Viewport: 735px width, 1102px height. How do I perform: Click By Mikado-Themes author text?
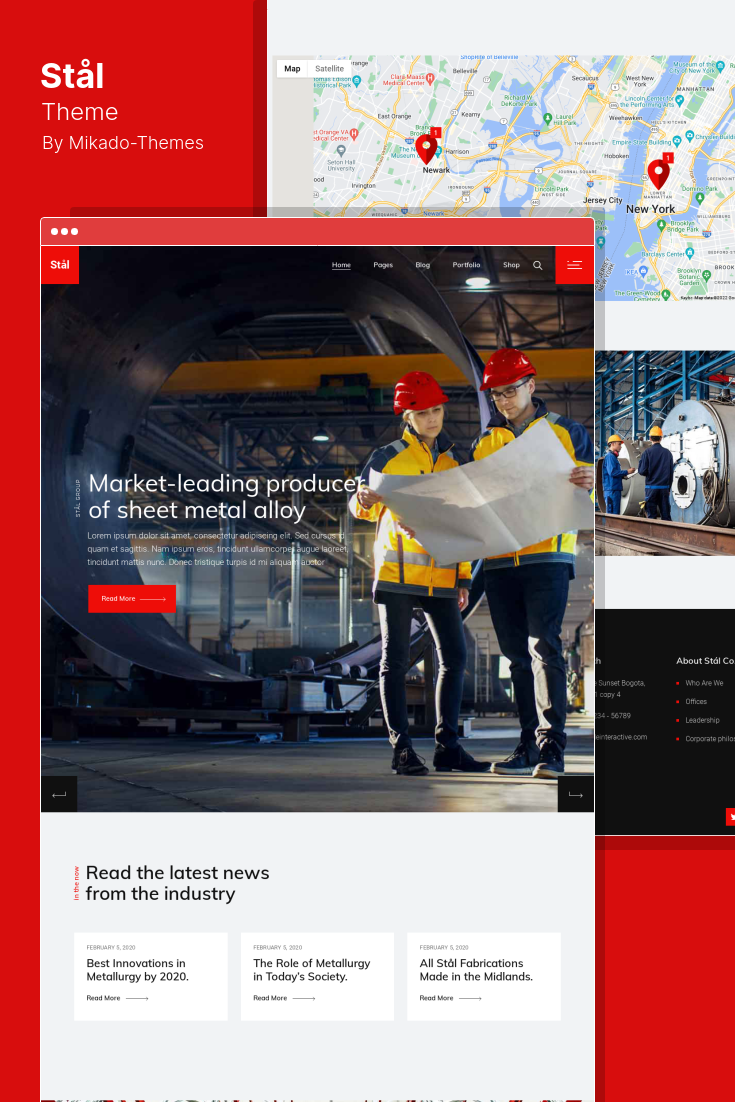(123, 143)
